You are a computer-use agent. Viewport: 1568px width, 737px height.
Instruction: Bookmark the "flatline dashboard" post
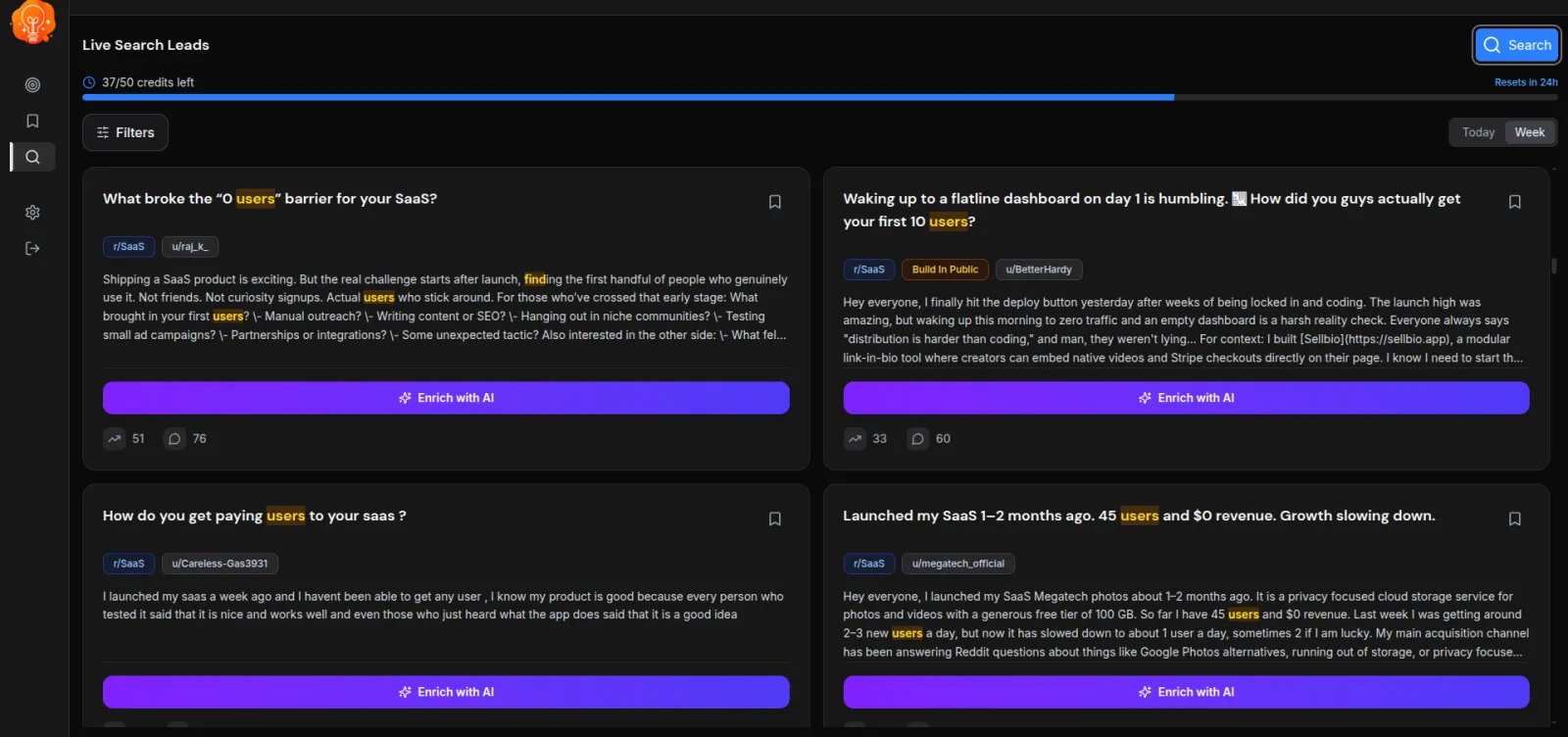click(1514, 202)
